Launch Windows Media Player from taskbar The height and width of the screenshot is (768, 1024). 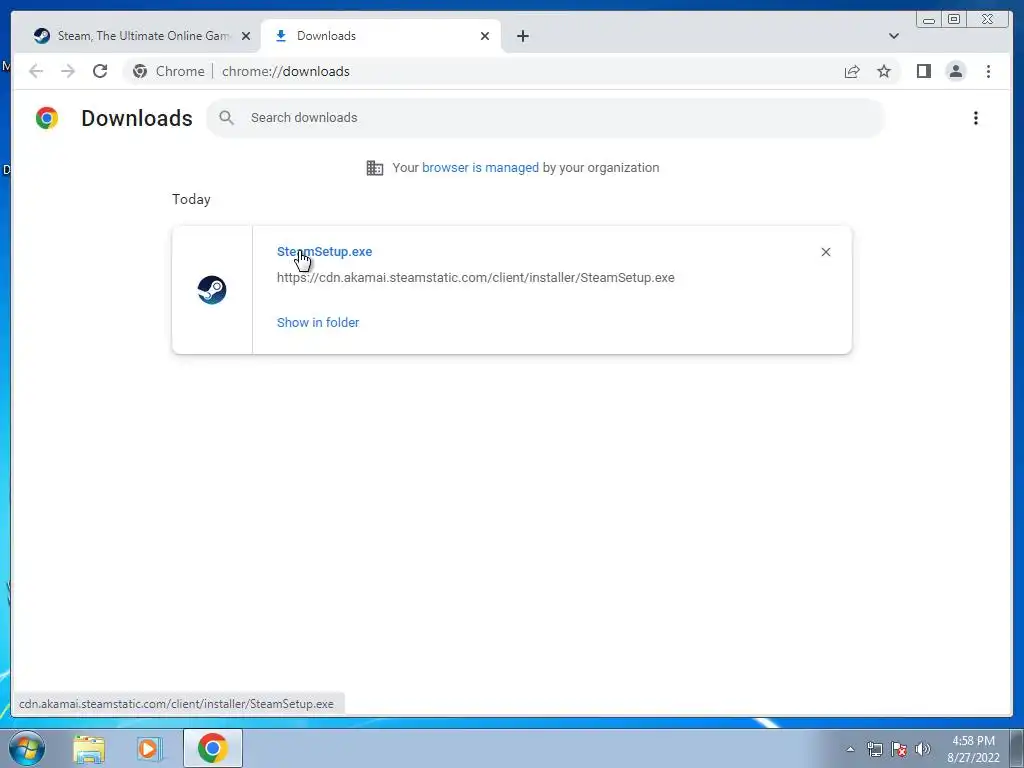[x=148, y=749]
